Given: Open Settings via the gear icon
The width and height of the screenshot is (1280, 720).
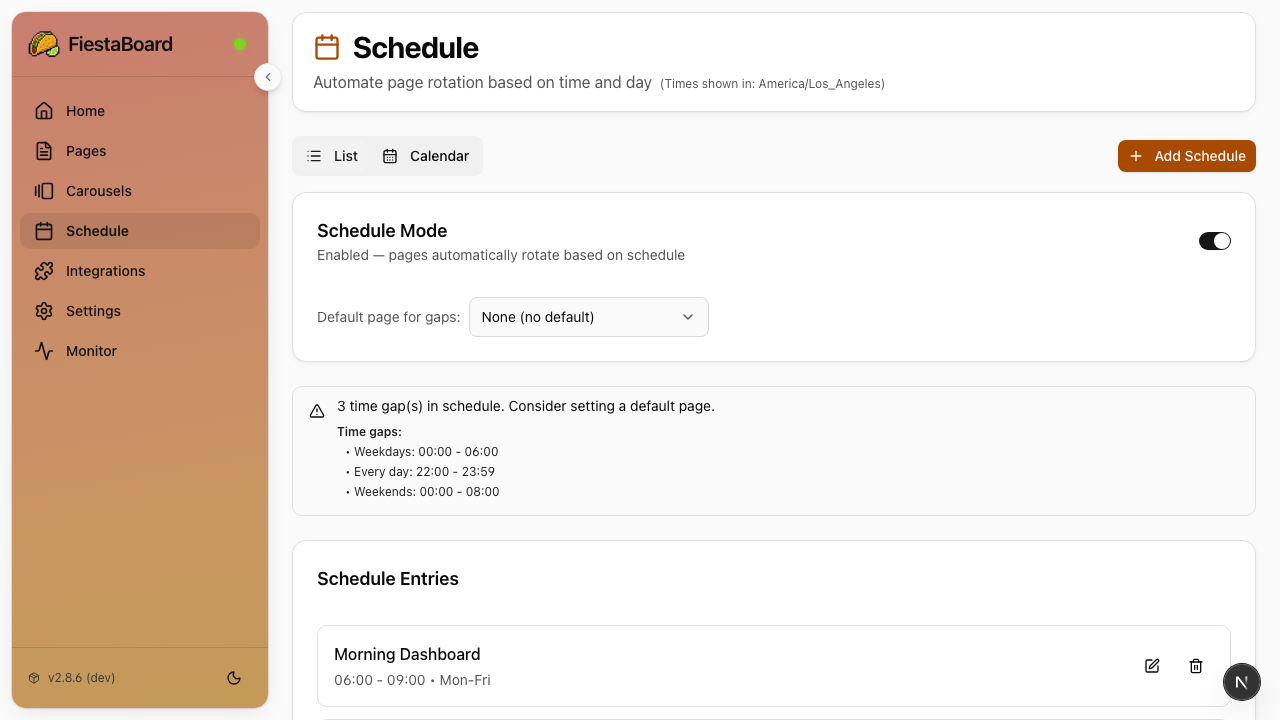Looking at the screenshot, I should (x=44, y=310).
